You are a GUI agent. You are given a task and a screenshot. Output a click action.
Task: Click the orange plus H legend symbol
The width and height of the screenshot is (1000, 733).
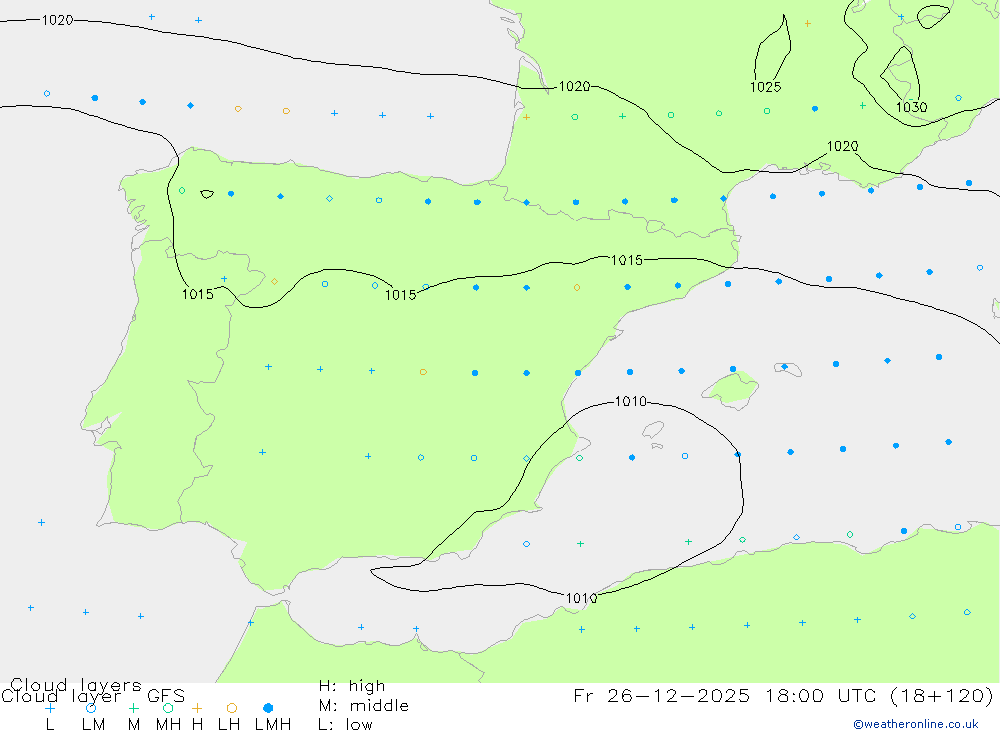pos(197,708)
